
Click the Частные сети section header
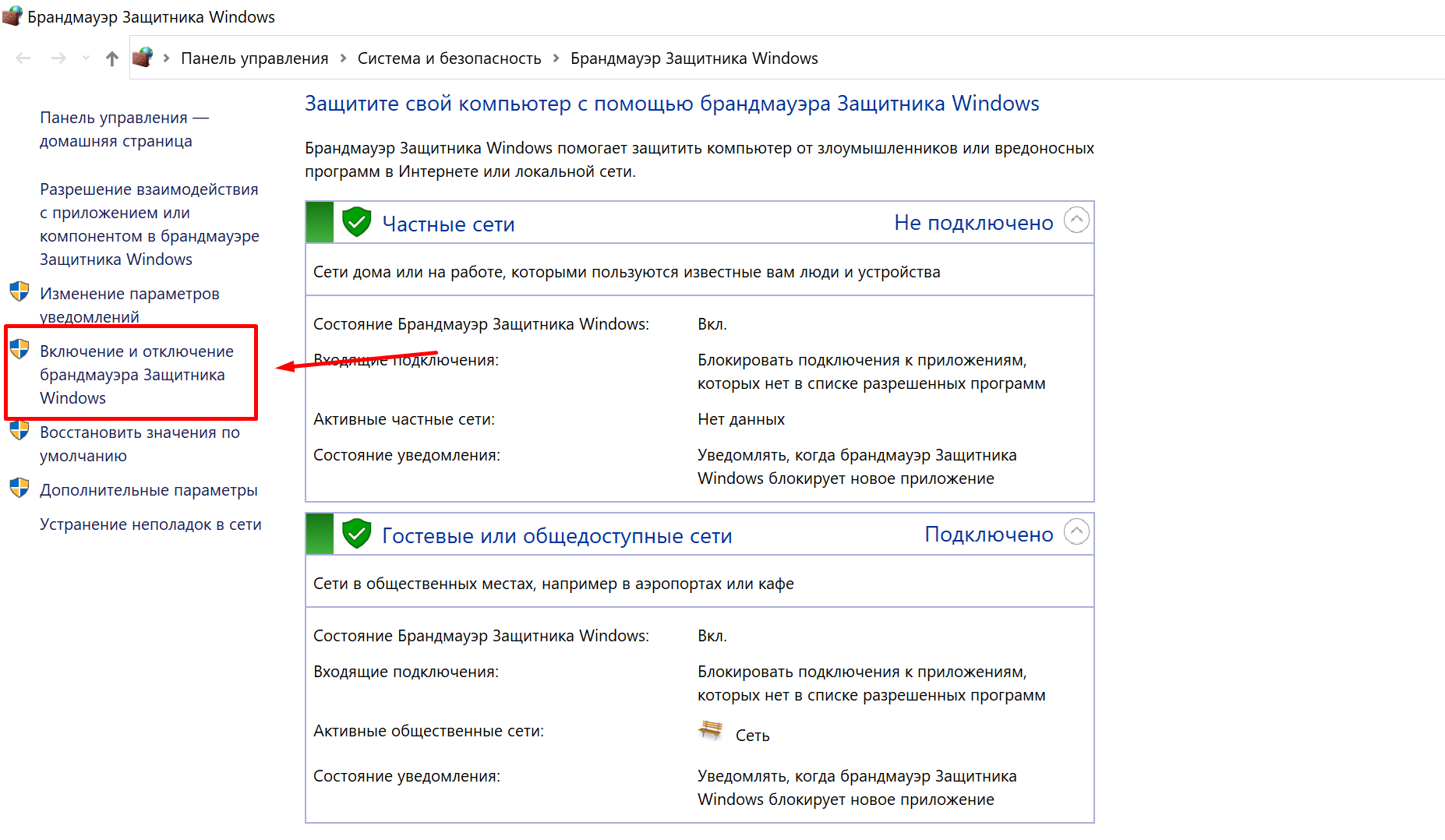click(448, 224)
